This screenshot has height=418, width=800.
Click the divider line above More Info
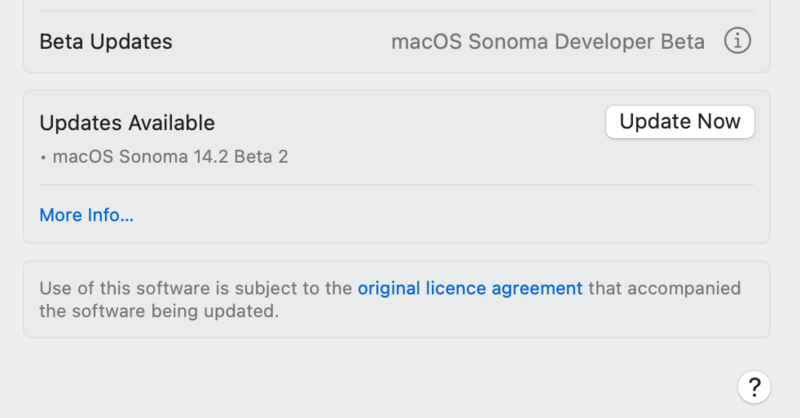click(397, 185)
